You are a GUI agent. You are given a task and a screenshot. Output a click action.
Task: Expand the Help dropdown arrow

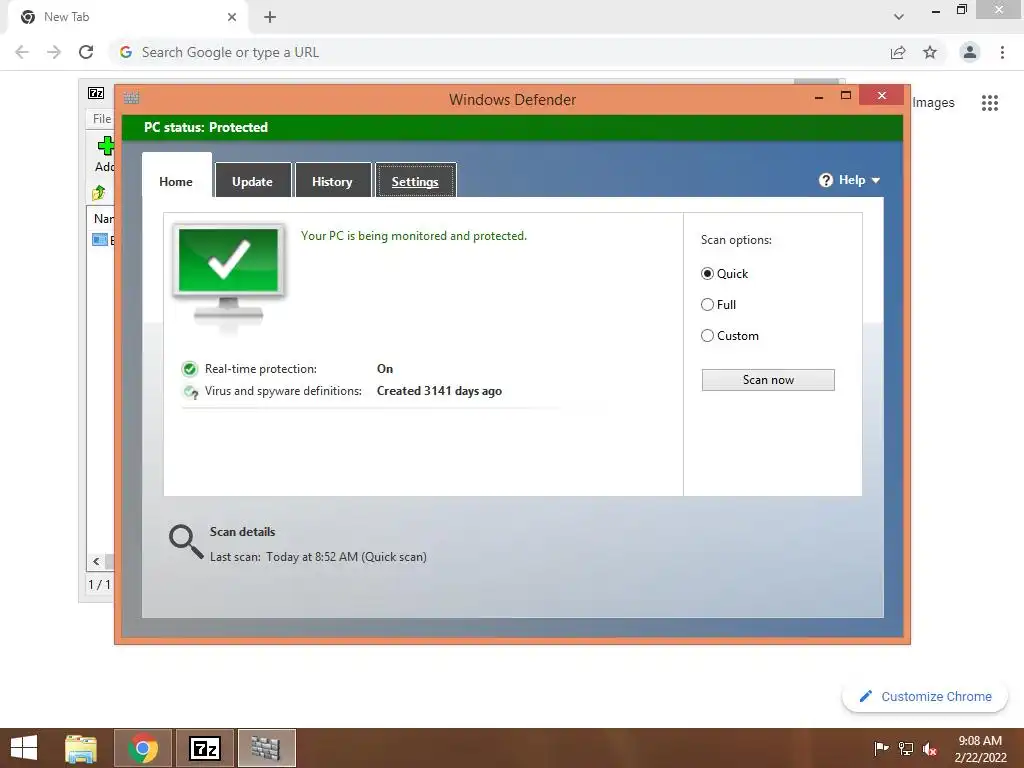coord(876,180)
